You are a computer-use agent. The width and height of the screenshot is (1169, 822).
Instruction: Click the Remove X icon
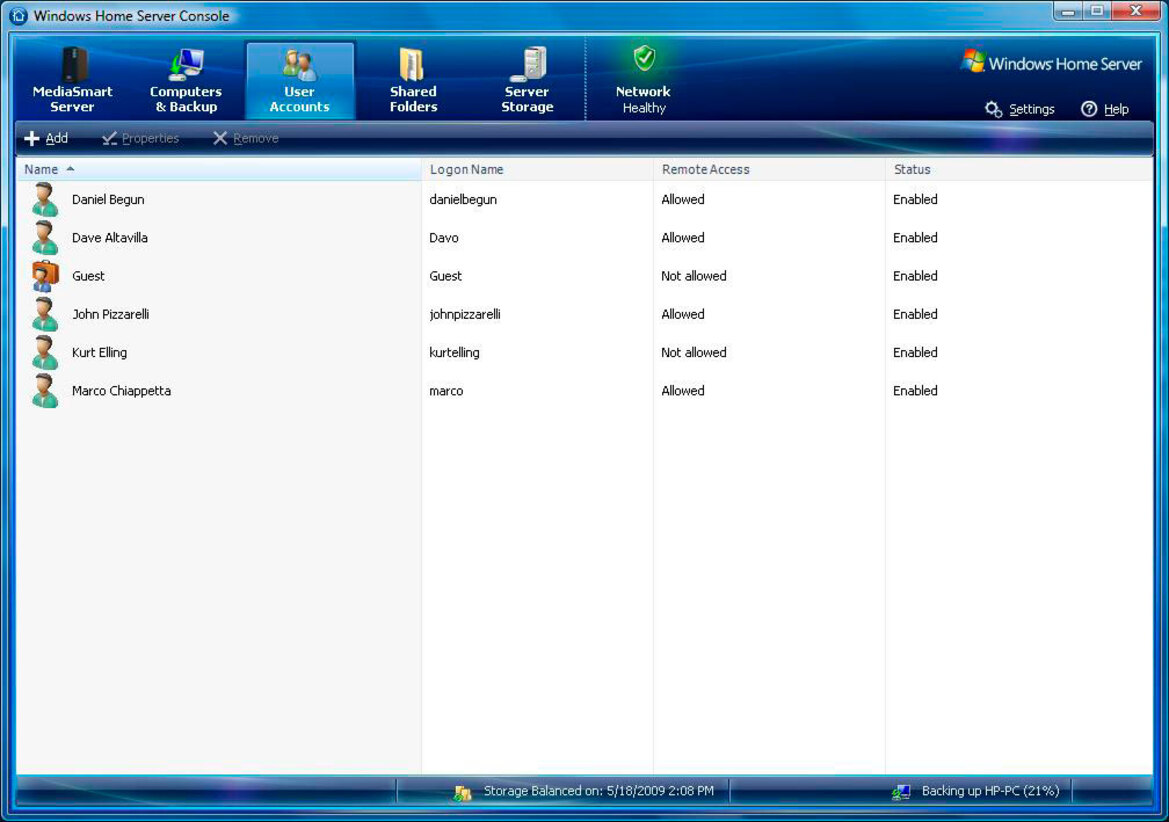(x=220, y=138)
